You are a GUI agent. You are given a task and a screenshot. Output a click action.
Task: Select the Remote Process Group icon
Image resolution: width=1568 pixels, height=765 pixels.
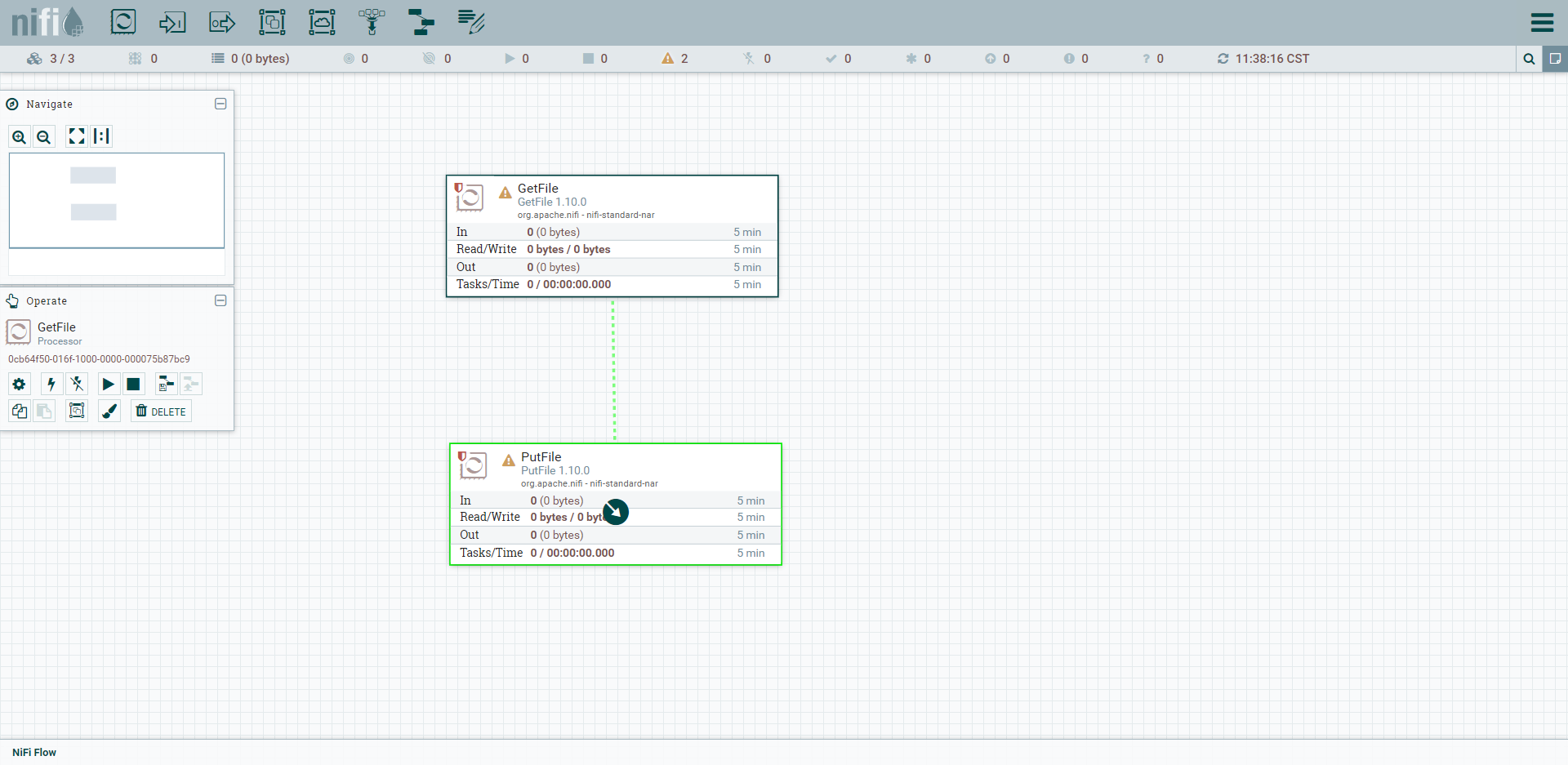tap(322, 22)
